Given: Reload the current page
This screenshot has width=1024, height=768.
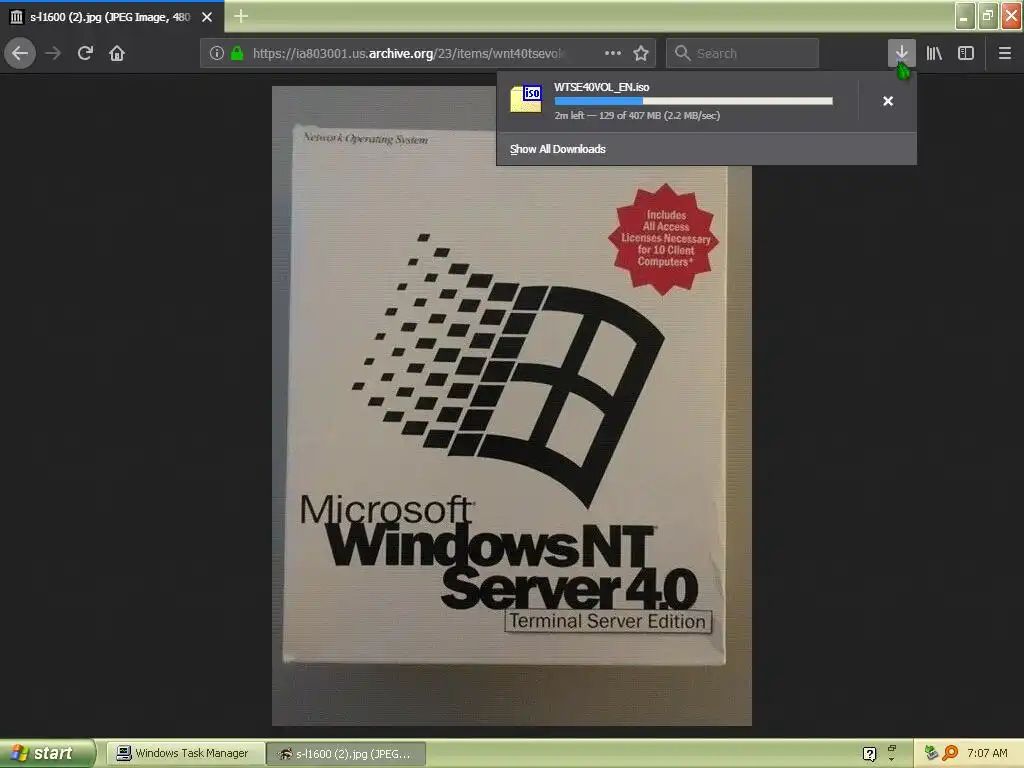Looking at the screenshot, I should click(x=85, y=53).
